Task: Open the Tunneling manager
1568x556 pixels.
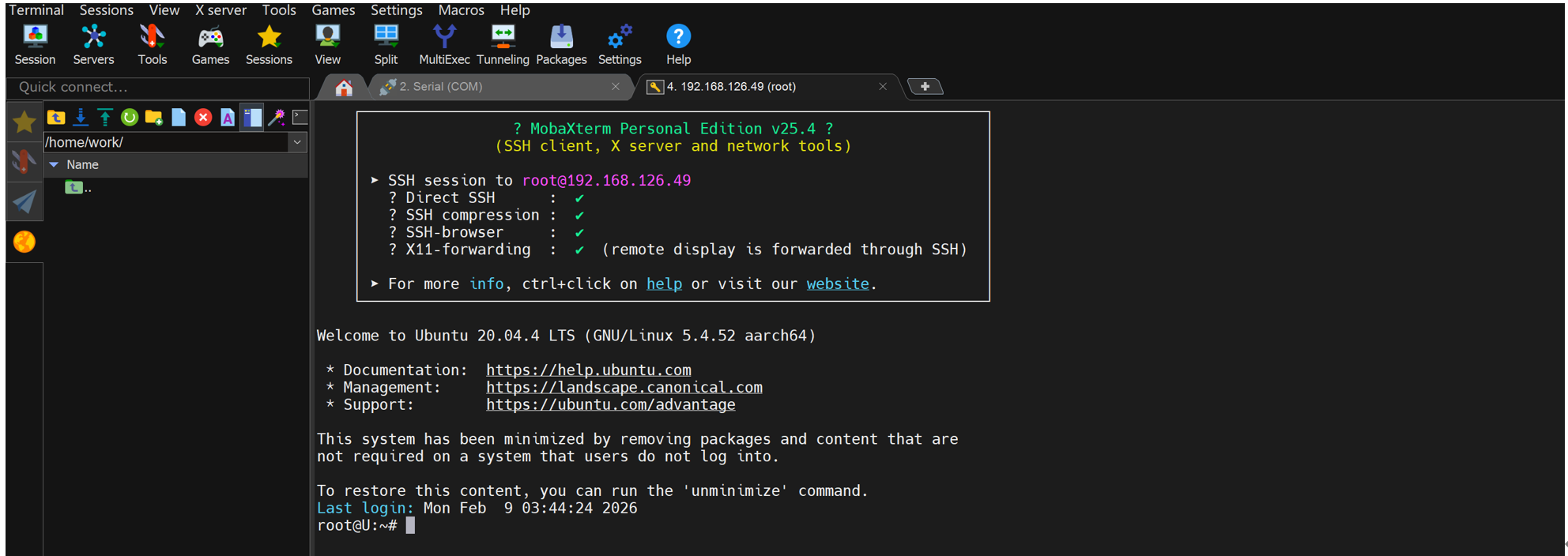Action: coord(503,45)
